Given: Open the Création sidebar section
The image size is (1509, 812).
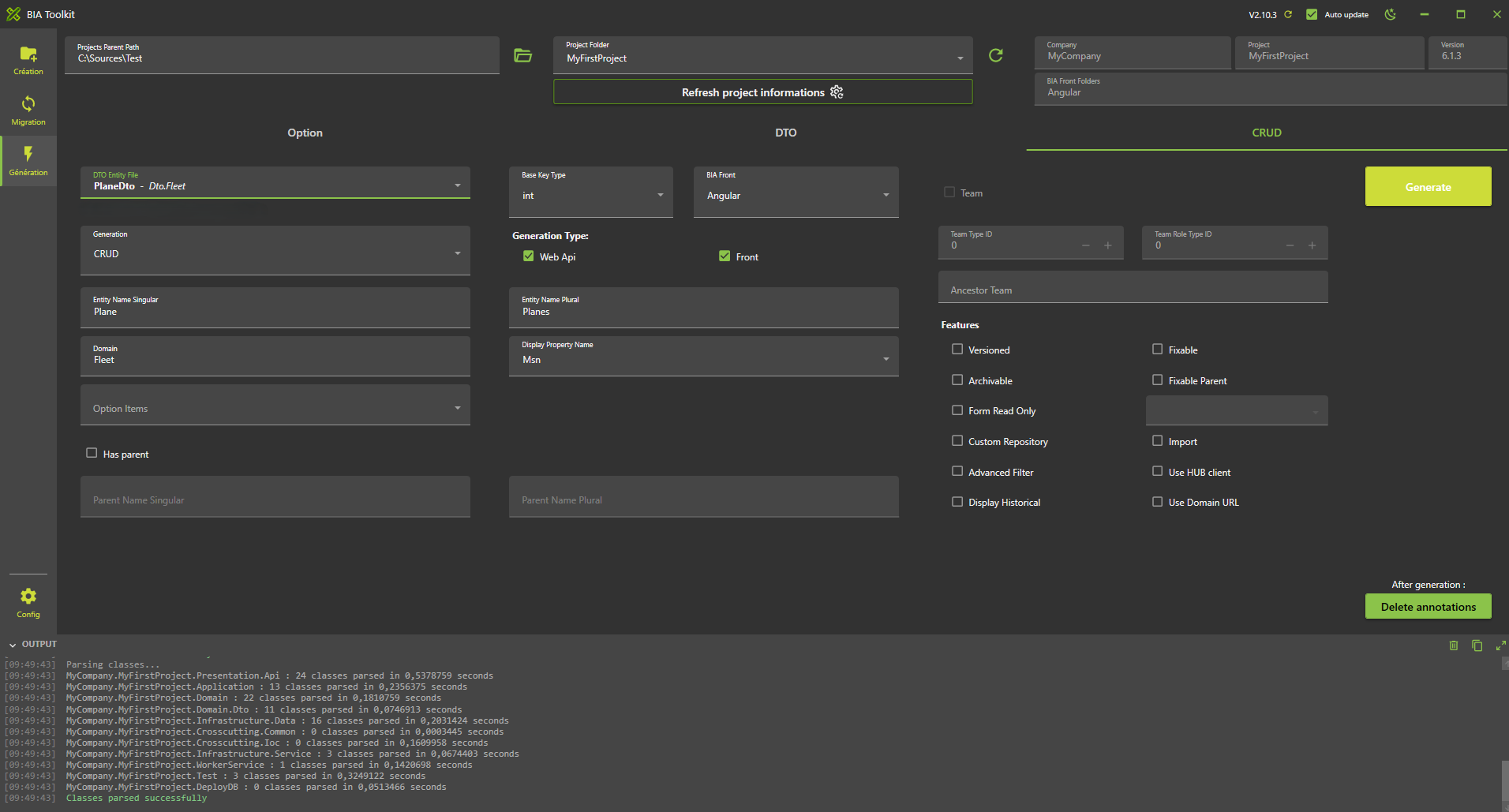Looking at the screenshot, I should pyautogui.click(x=28, y=60).
